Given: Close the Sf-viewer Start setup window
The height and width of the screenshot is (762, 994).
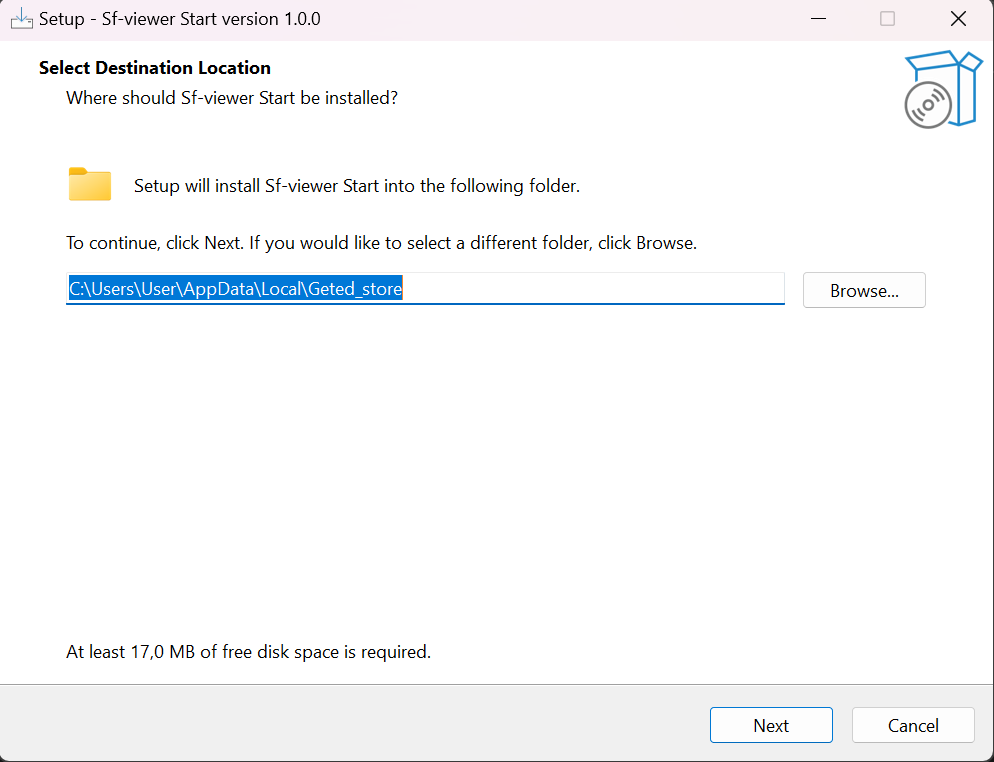Looking at the screenshot, I should 958,19.
